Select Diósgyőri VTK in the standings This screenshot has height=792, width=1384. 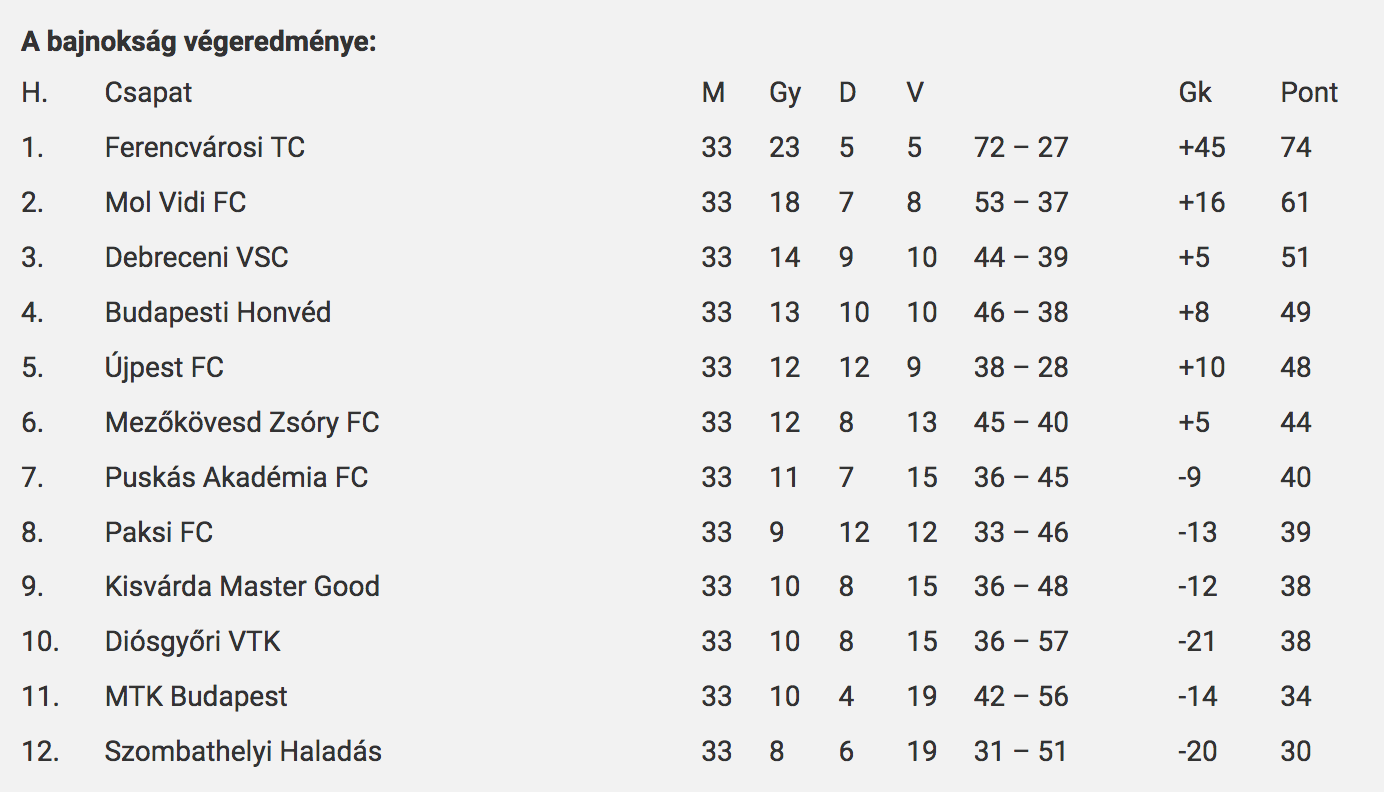click(193, 642)
